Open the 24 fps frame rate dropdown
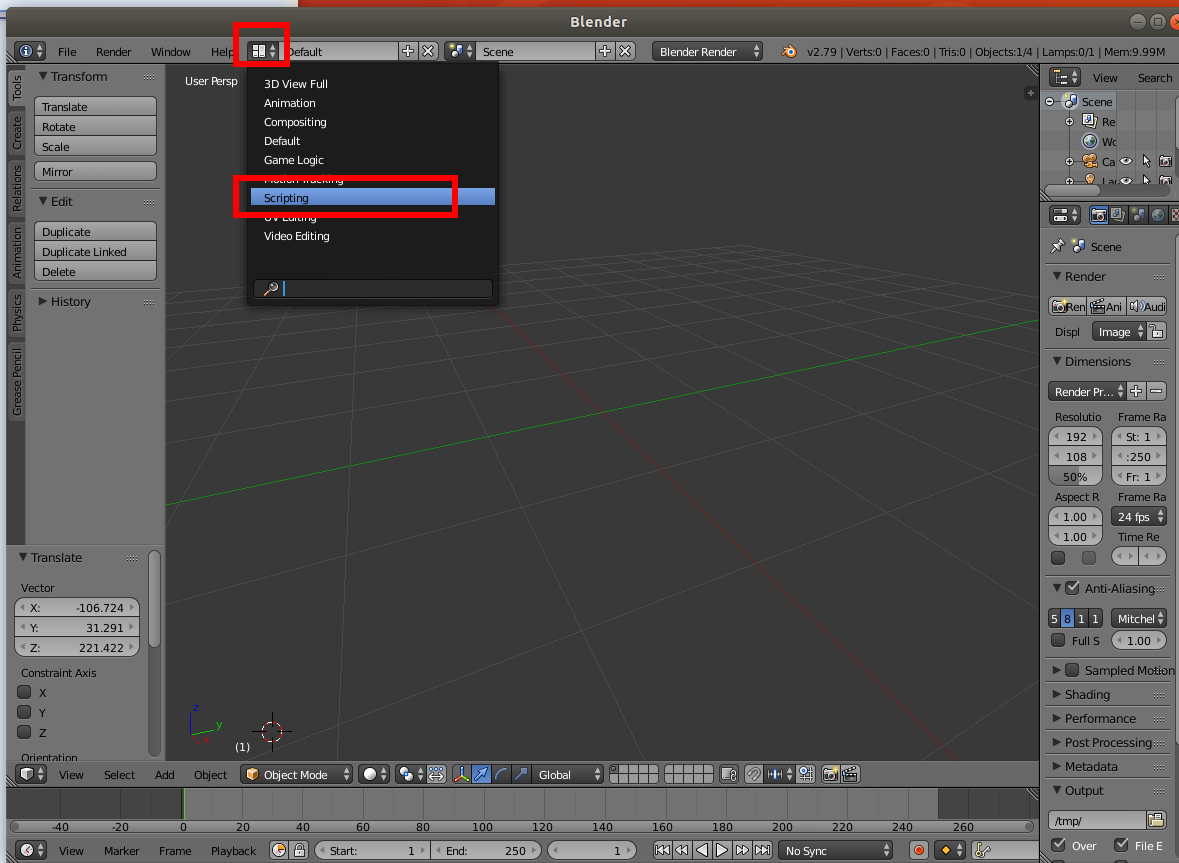This screenshot has height=863, width=1179. pos(1138,516)
